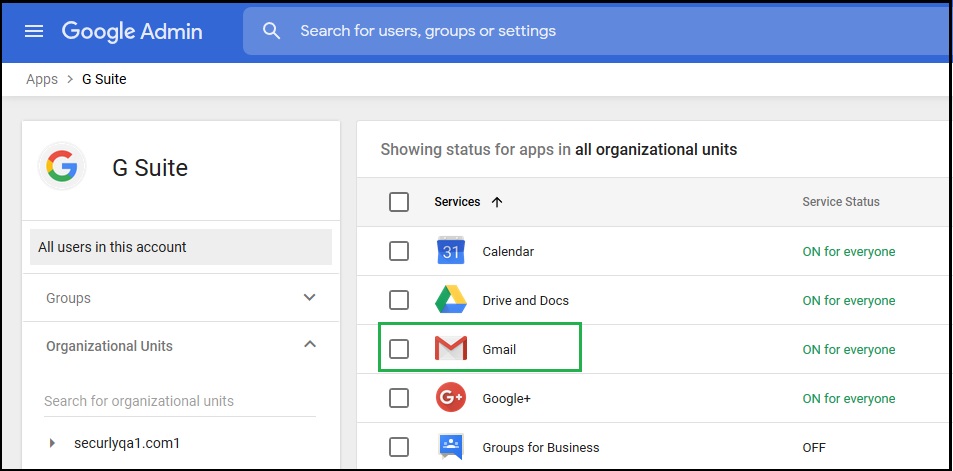Tick the Drive and Docs checkbox

[x=399, y=300]
